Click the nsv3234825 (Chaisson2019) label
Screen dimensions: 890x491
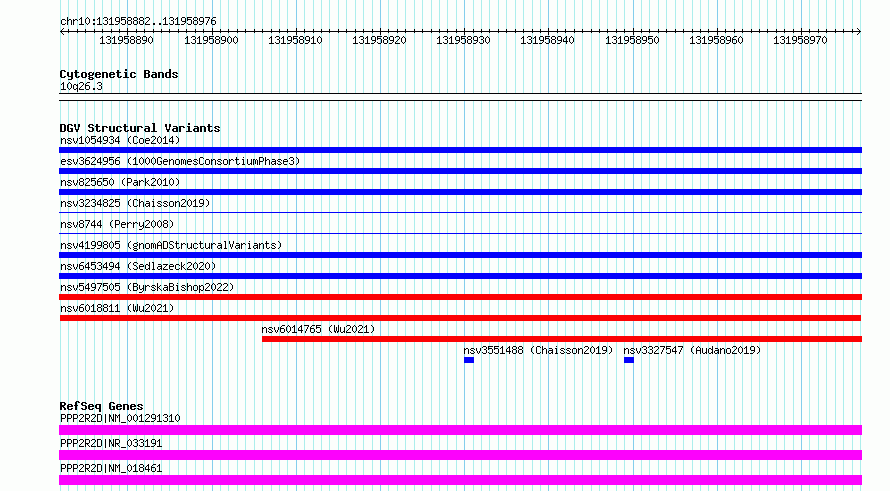pos(135,203)
